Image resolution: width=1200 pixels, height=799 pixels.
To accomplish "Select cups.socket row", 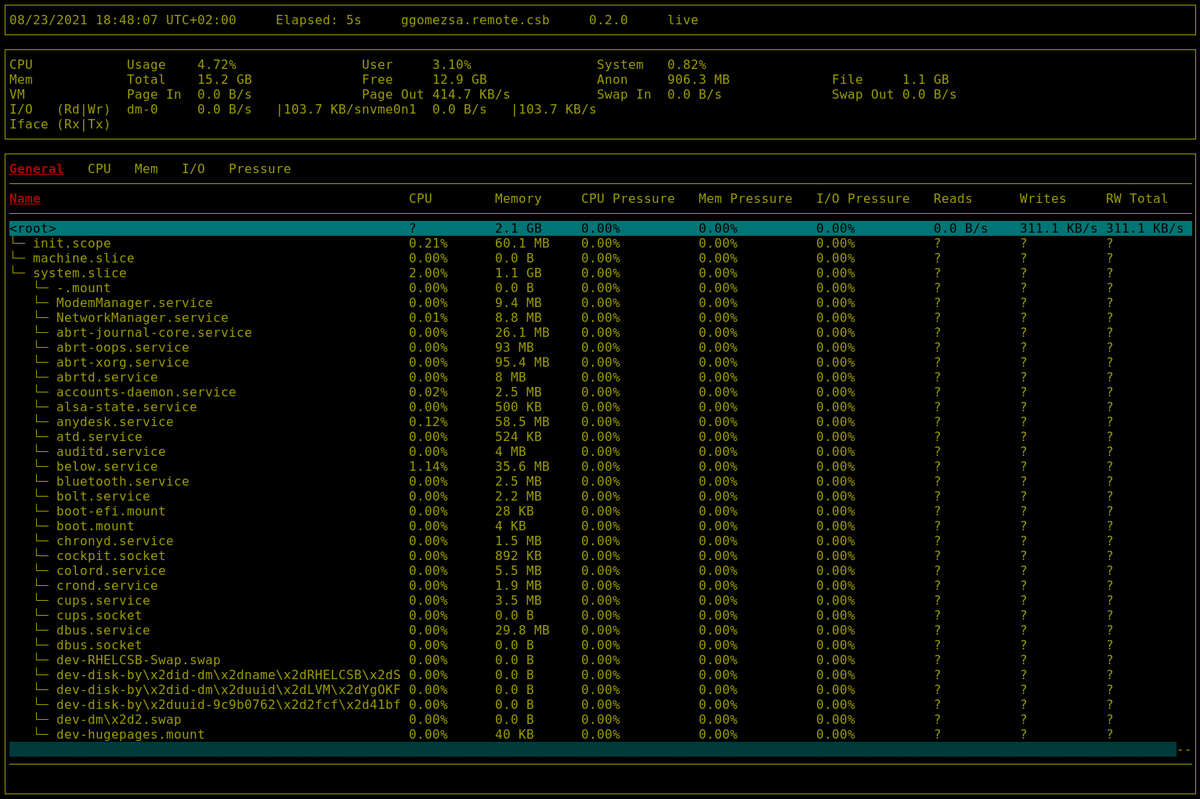I will pos(600,616).
